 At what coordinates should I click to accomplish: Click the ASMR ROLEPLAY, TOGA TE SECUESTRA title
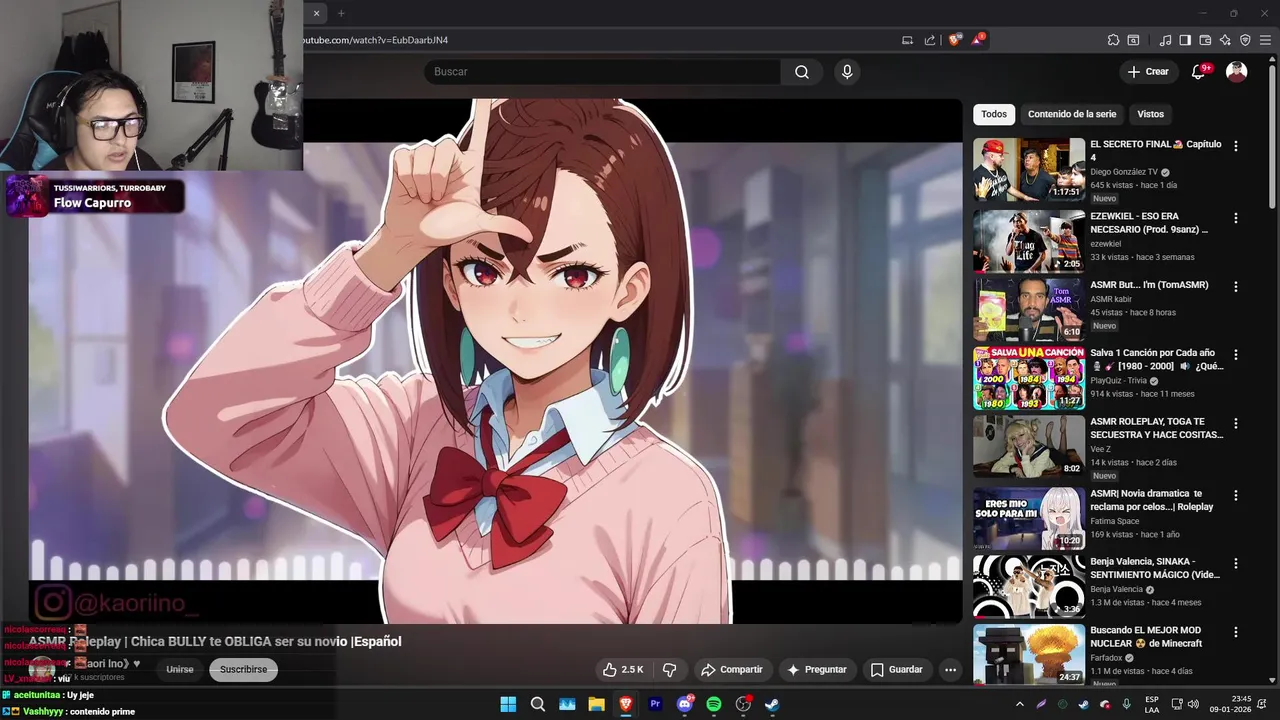1156,428
